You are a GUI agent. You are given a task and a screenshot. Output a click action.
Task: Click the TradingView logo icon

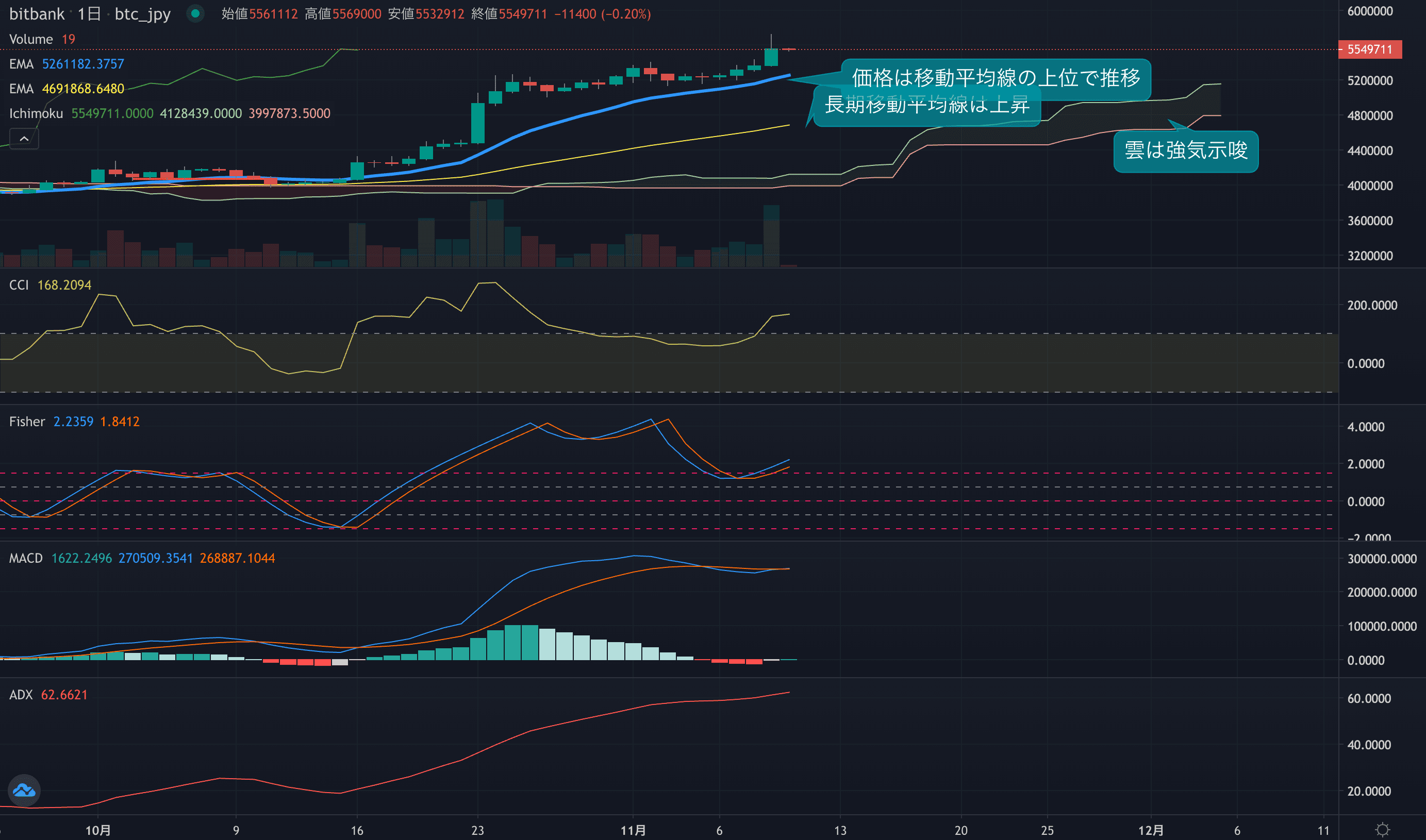24,790
